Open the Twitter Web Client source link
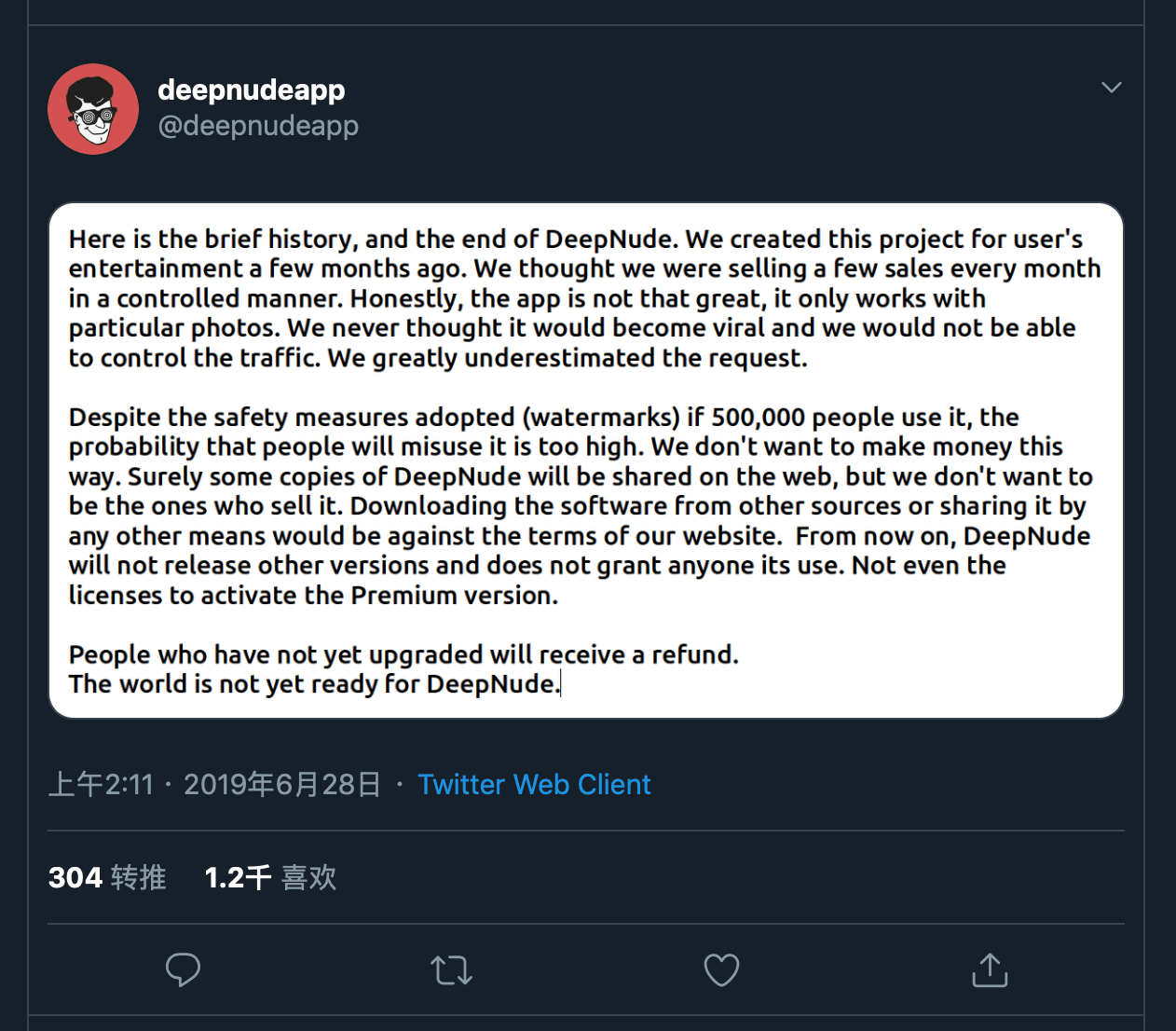The width and height of the screenshot is (1176, 1031). click(x=534, y=784)
